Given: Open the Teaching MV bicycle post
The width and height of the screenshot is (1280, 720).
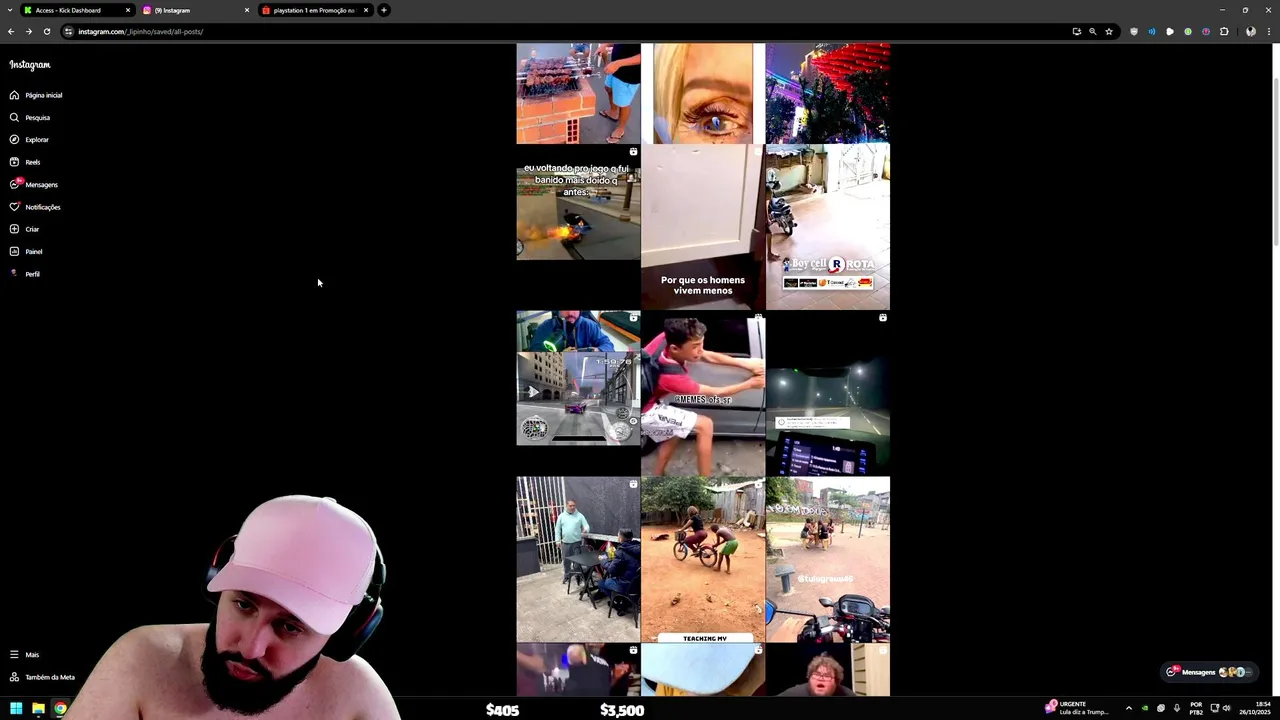Looking at the screenshot, I should pos(702,559).
